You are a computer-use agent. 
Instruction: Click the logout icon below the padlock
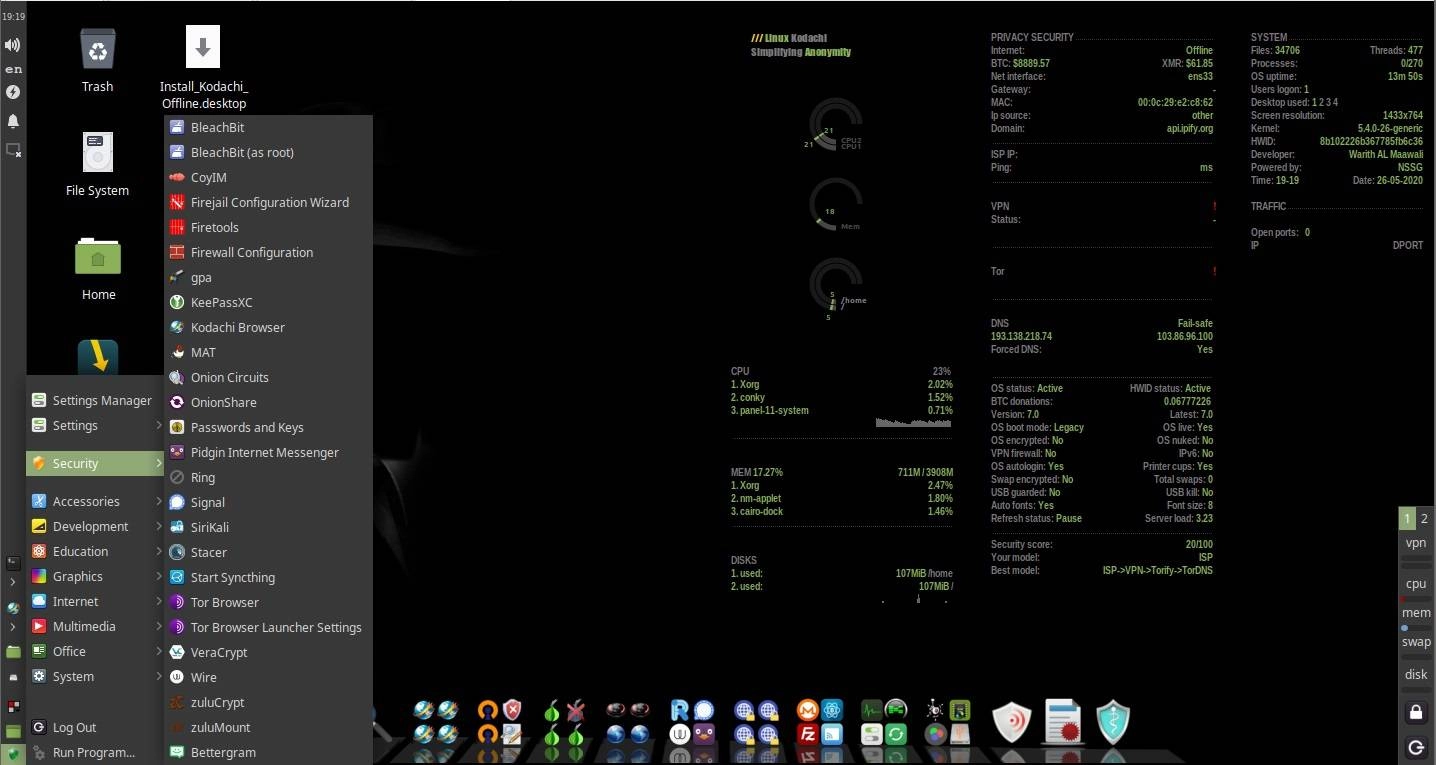(x=1416, y=747)
